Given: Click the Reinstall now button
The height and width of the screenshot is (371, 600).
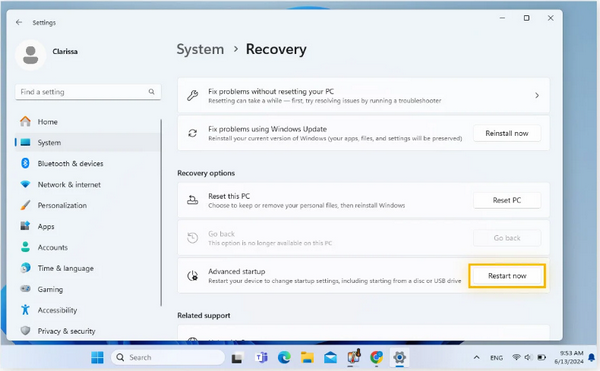Looking at the screenshot, I should [507, 133].
